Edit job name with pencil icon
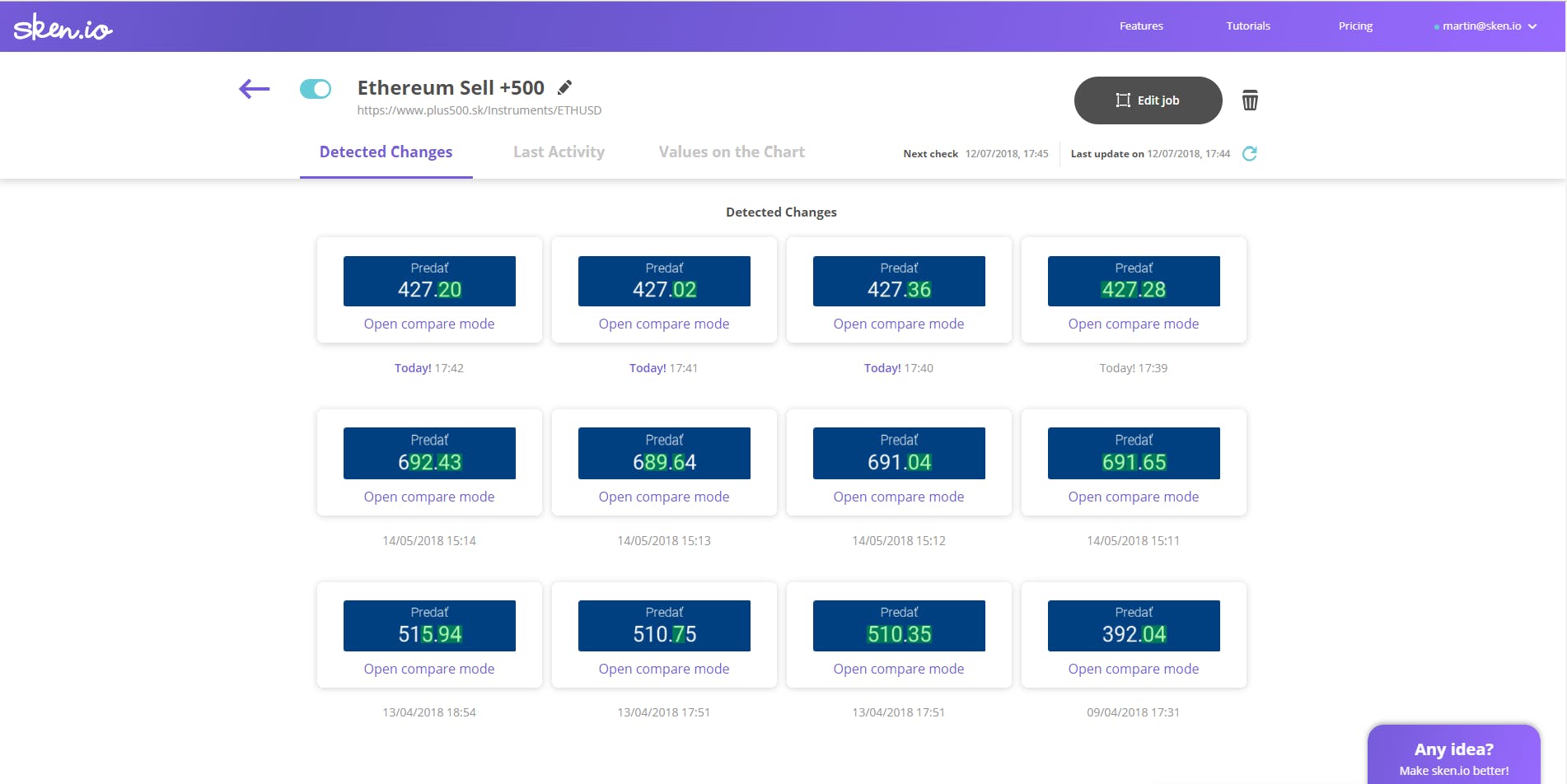This screenshot has height=784, width=1567. tap(564, 87)
